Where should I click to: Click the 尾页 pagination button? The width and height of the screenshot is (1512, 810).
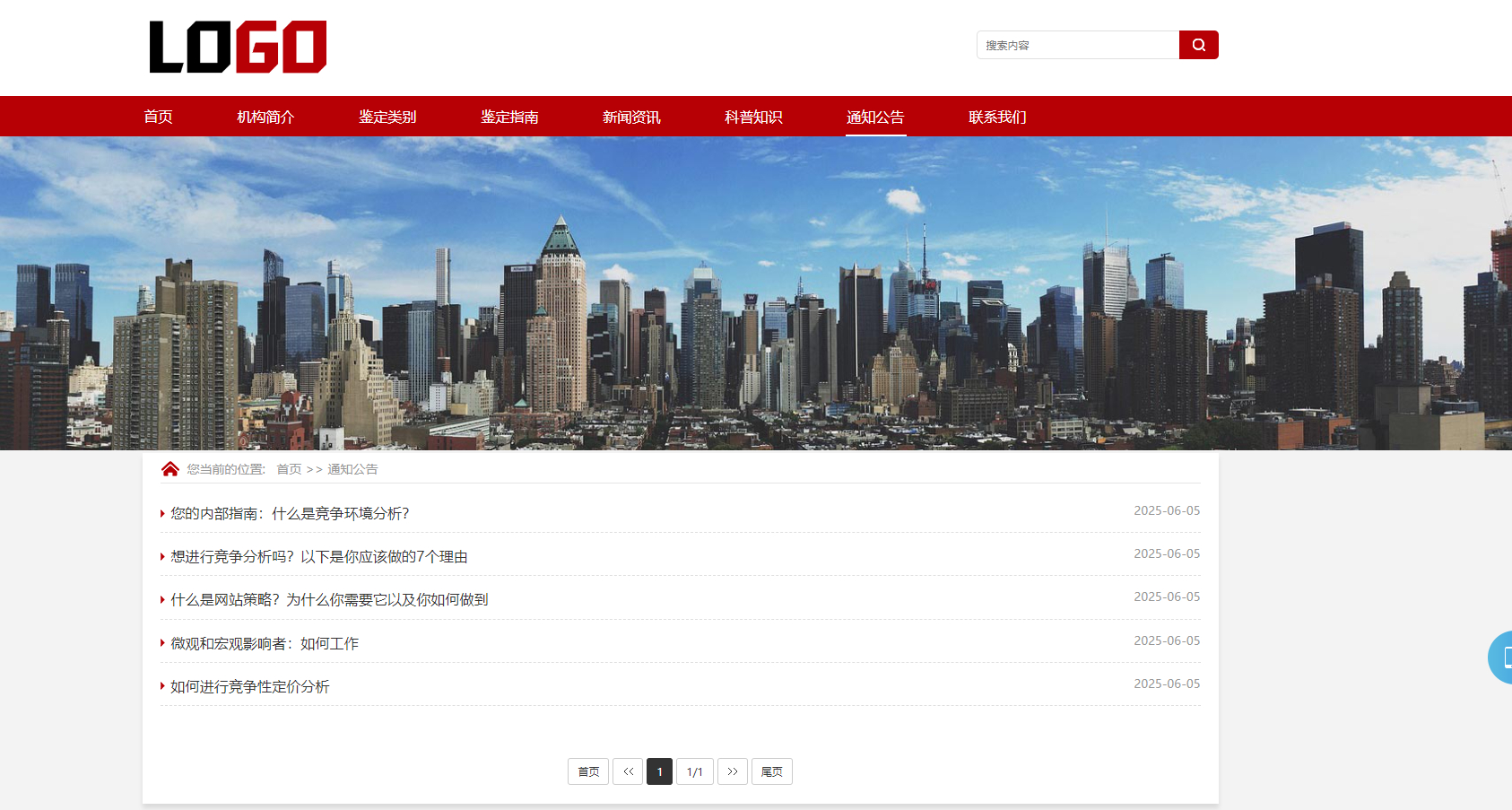(x=771, y=771)
